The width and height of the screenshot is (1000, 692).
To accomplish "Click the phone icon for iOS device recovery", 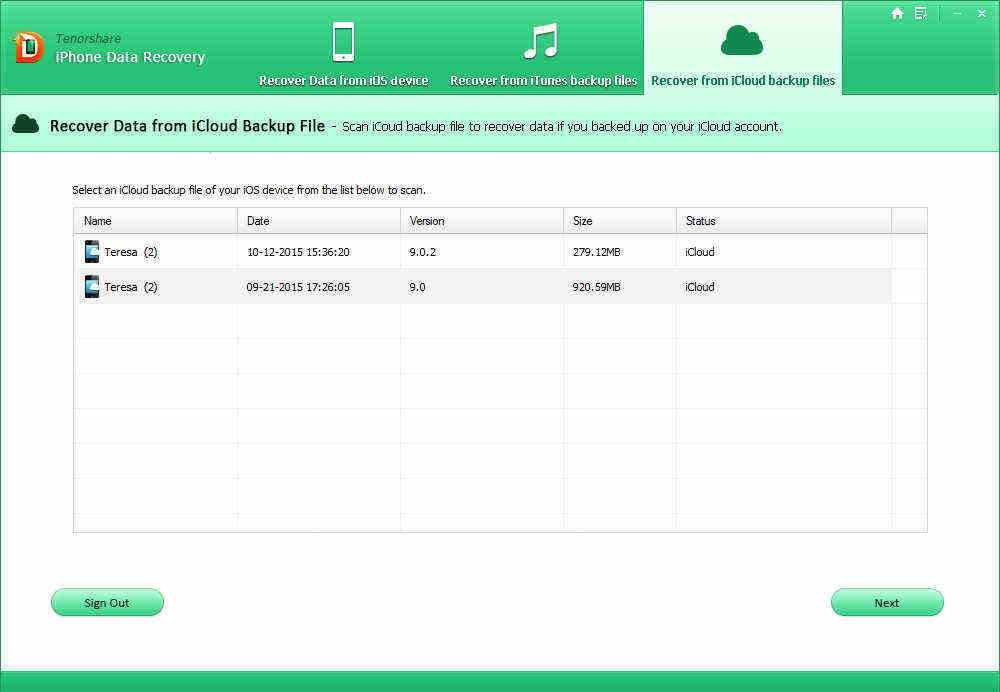I will [344, 41].
